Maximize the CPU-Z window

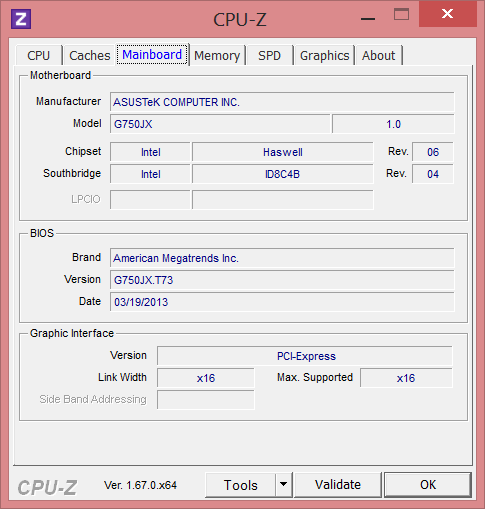[x=401, y=15]
